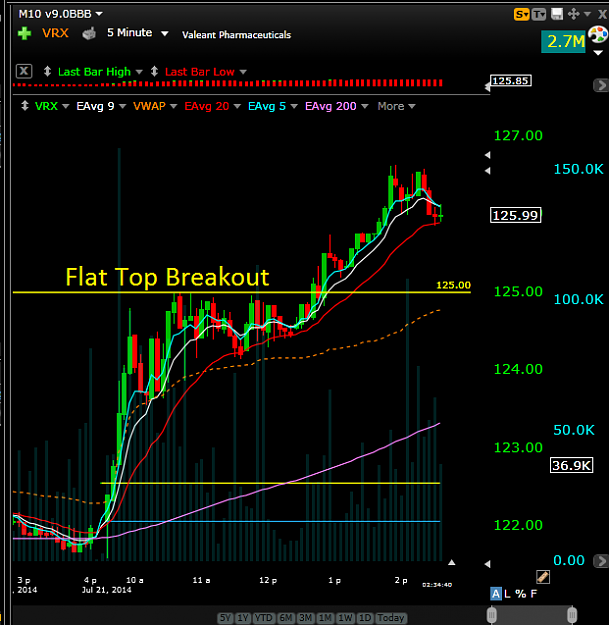
Task: Click the up-down arrows before Last Bar Low
Action: tap(154, 71)
